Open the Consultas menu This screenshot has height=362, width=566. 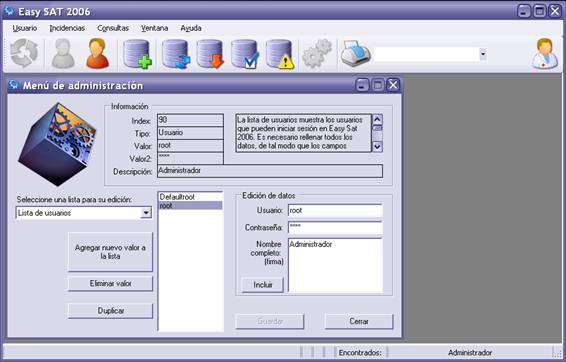point(113,28)
